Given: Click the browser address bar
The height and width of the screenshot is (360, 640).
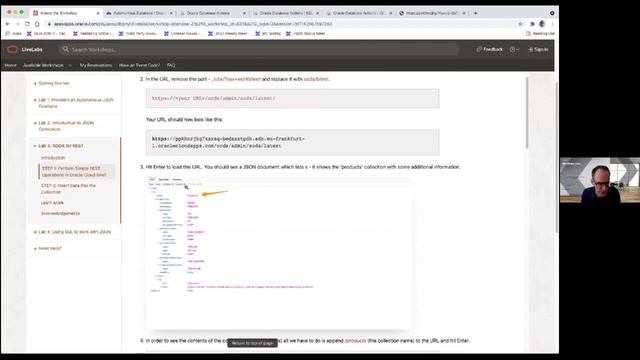Looking at the screenshot, I should click(x=282, y=24).
